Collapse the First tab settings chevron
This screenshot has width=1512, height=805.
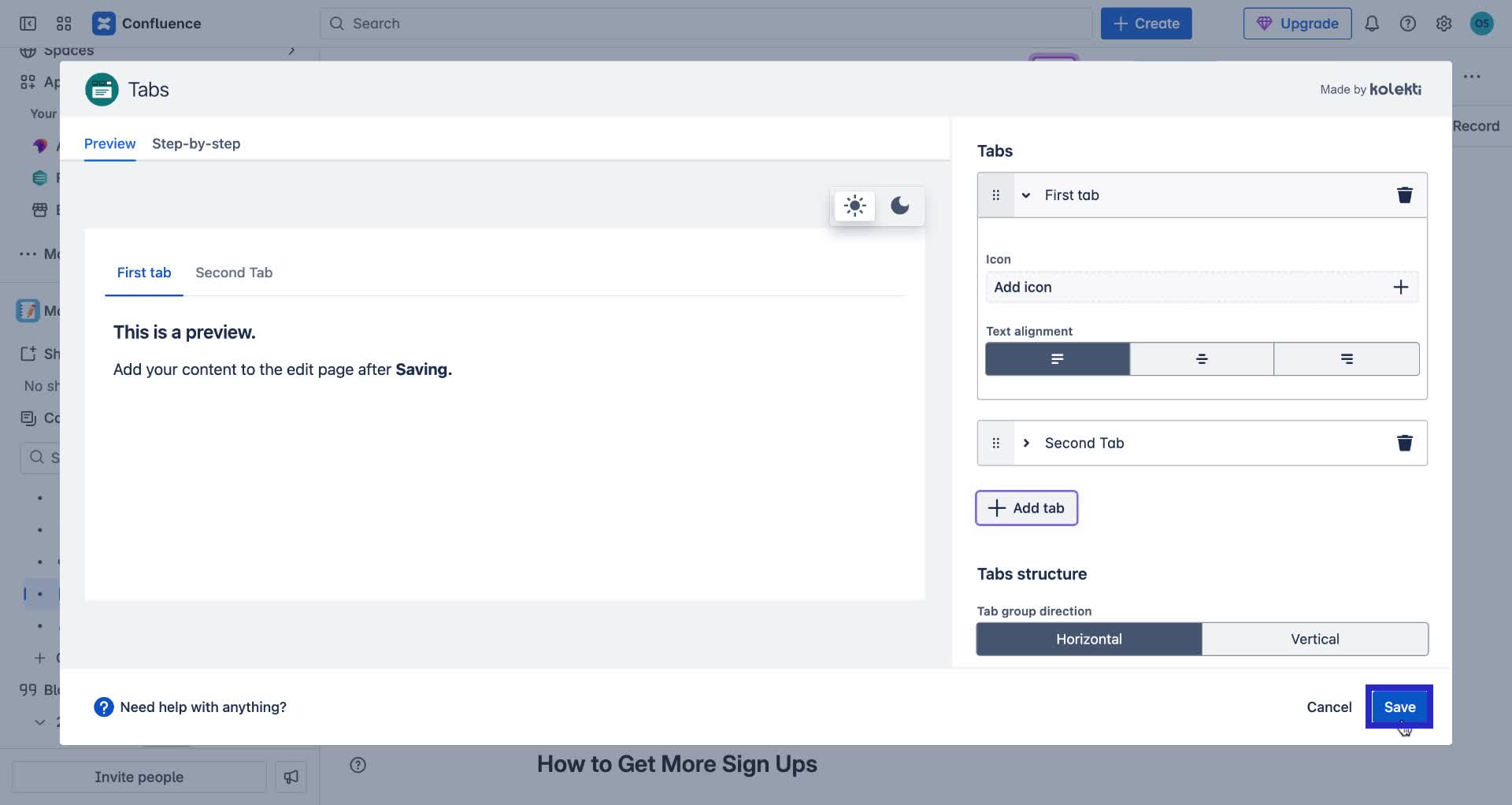[1025, 195]
